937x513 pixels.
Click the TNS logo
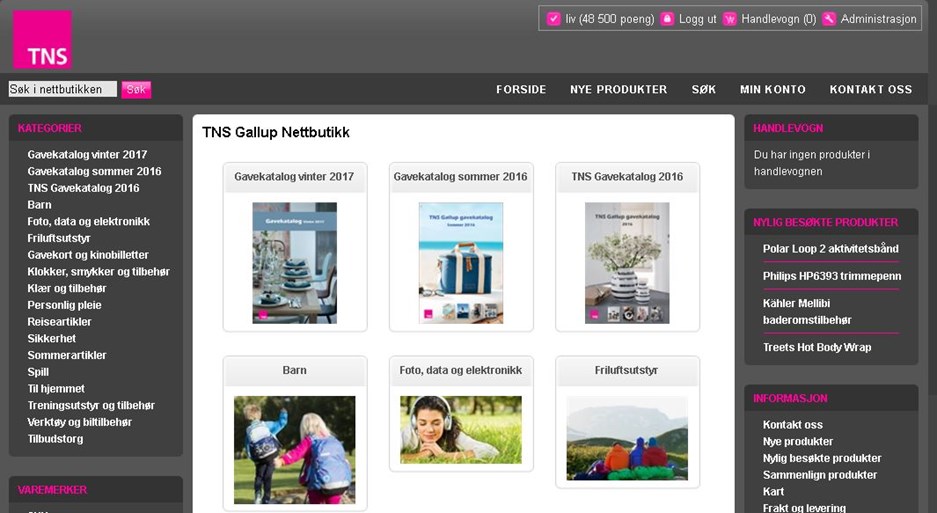pyautogui.click(x=42, y=39)
